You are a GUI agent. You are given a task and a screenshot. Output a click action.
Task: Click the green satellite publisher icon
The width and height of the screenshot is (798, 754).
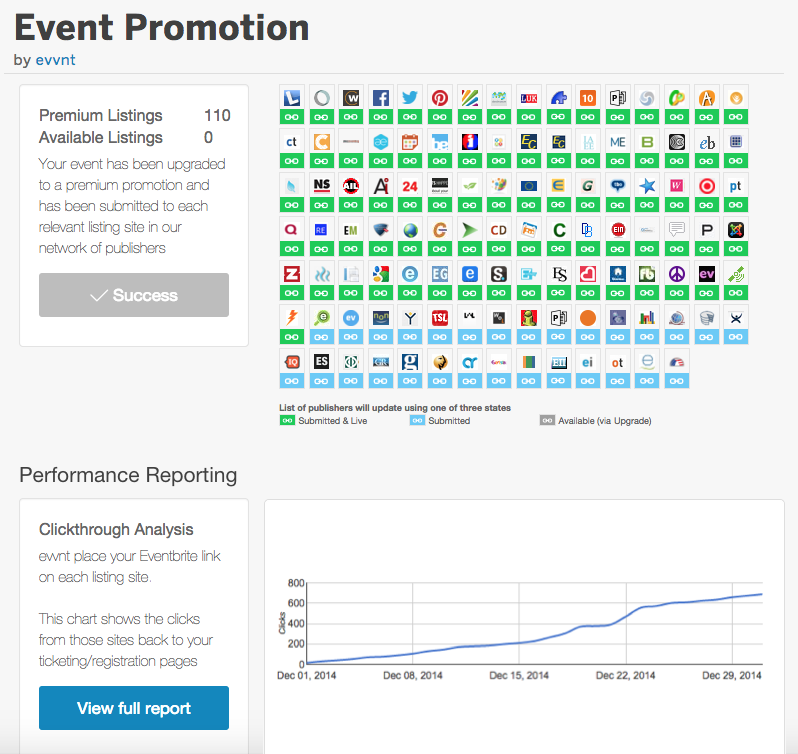[x=736, y=274]
